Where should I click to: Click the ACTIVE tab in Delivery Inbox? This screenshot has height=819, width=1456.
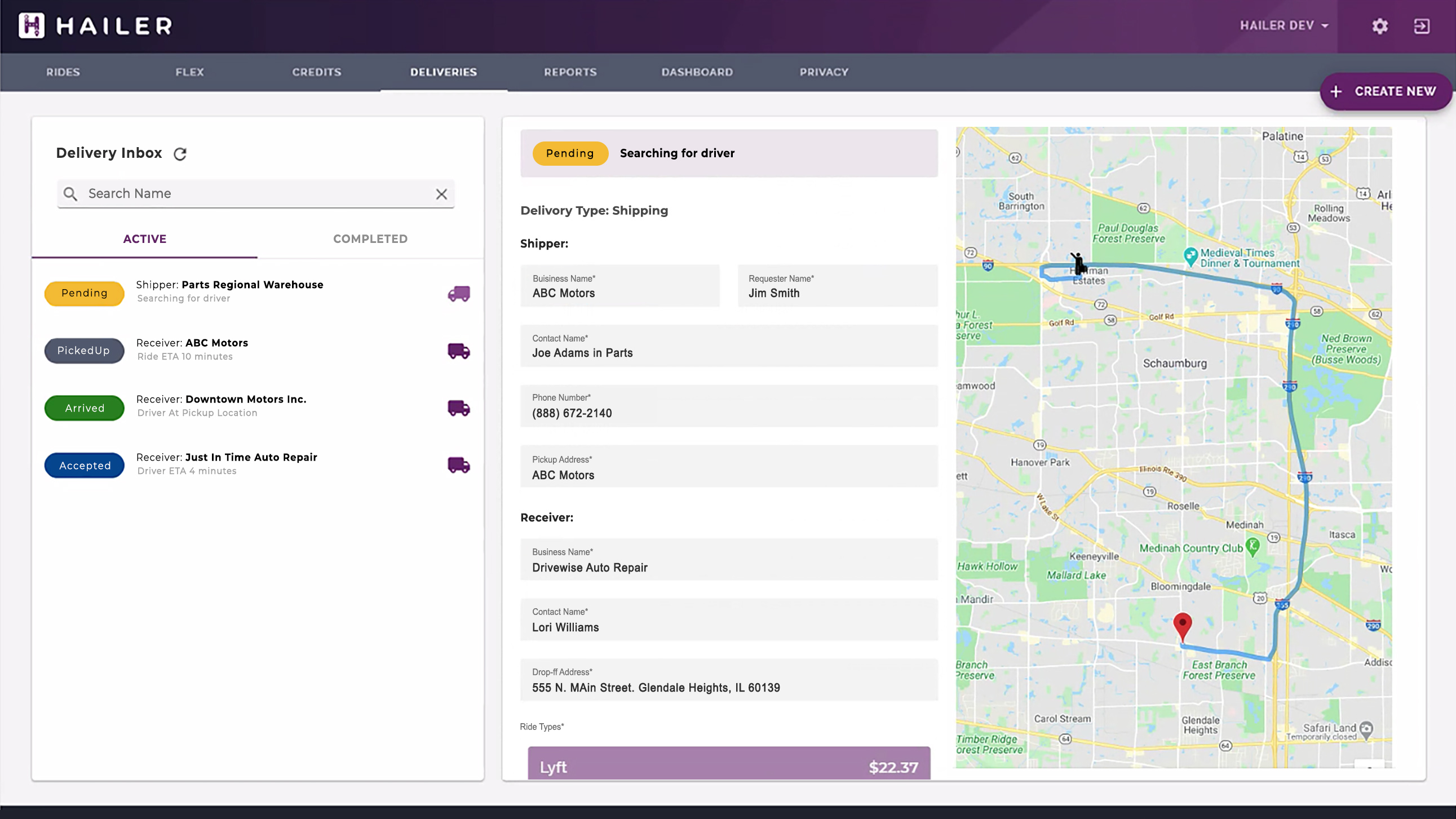tap(145, 238)
